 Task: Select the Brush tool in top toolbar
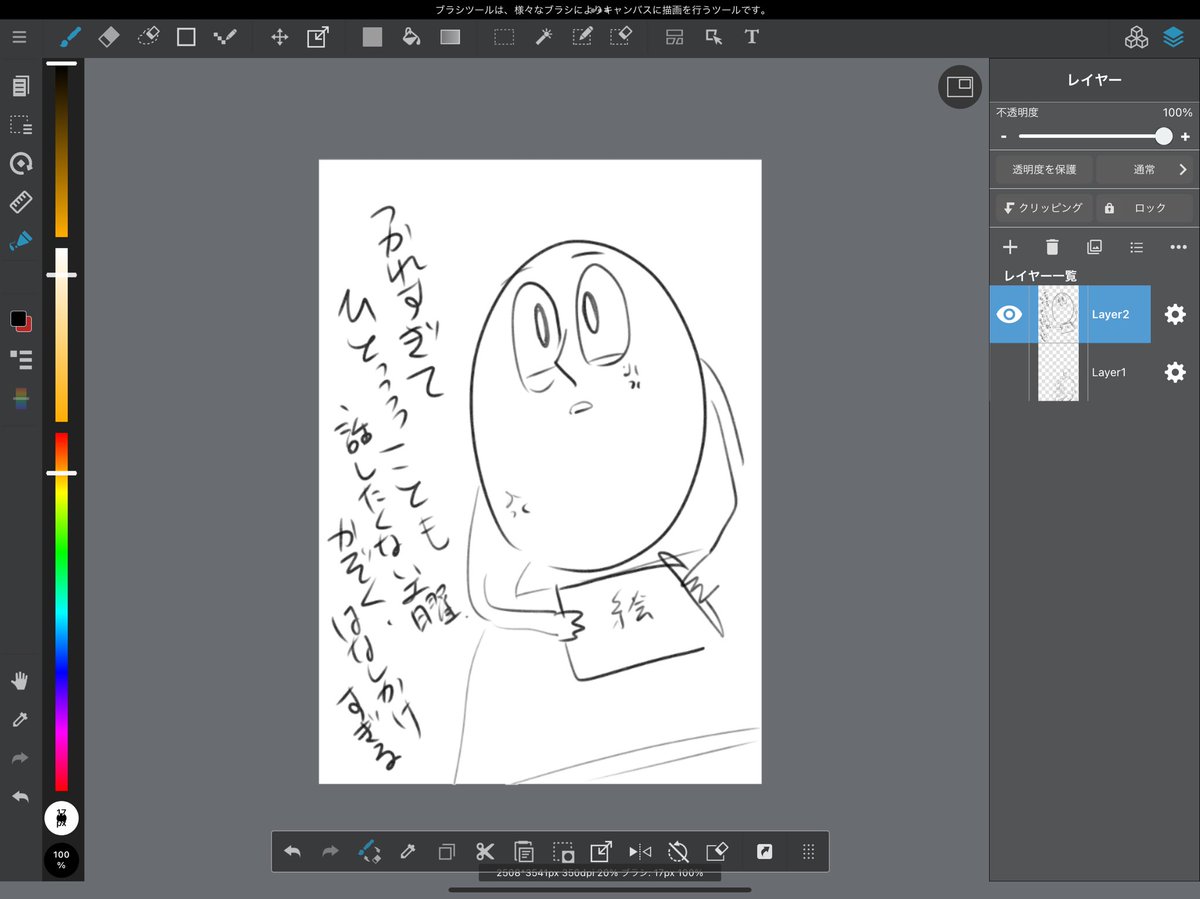[x=69, y=37]
